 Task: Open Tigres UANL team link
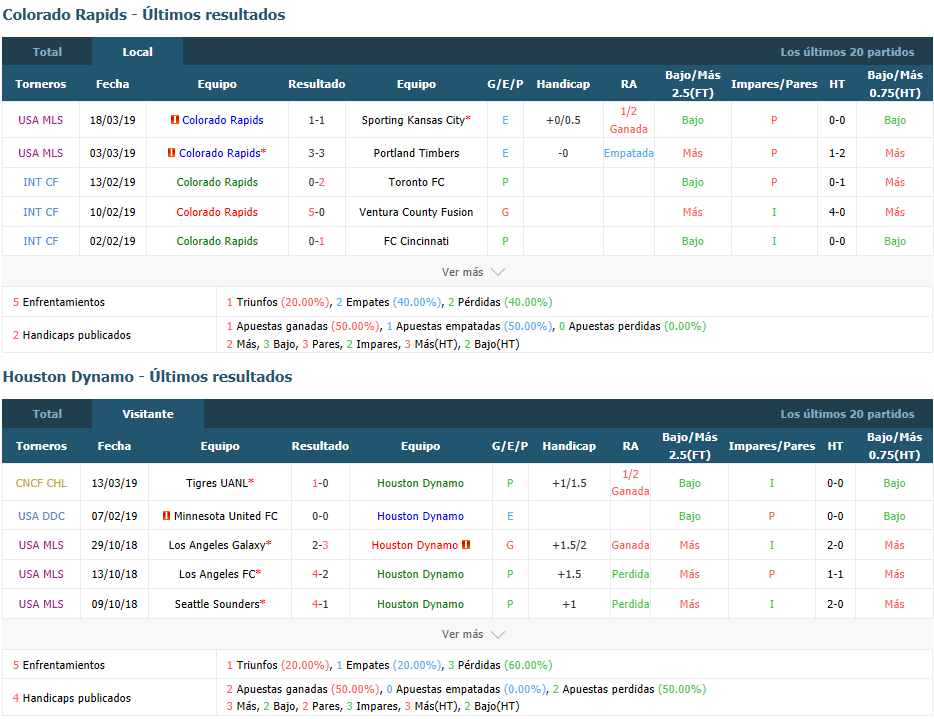click(217, 483)
